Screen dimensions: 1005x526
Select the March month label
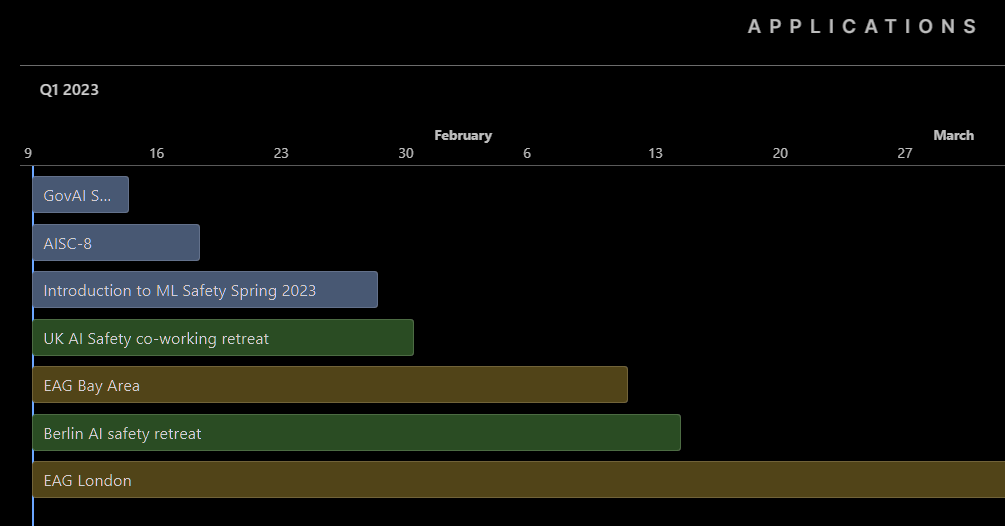953,135
